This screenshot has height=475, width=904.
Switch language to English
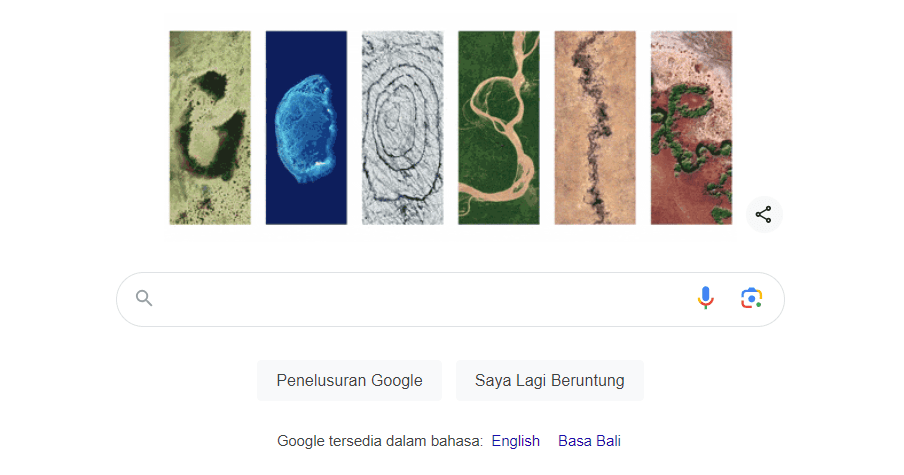[x=515, y=441]
